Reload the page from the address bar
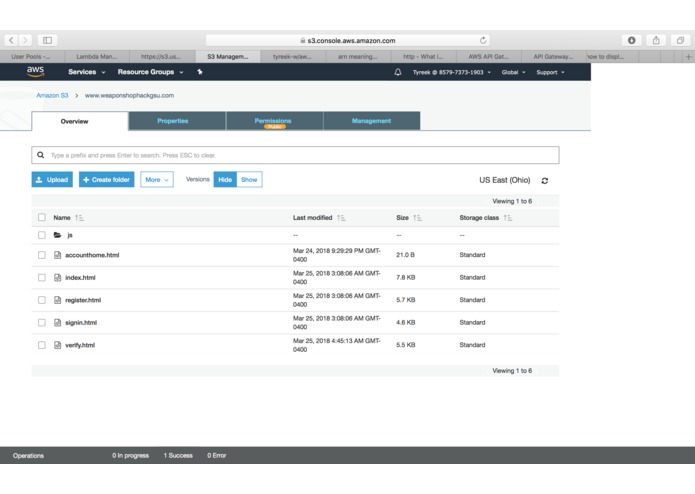695x494 pixels. coord(483,40)
